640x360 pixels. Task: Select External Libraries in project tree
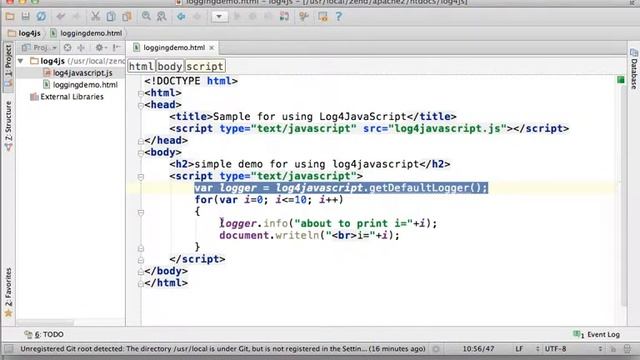67,97
